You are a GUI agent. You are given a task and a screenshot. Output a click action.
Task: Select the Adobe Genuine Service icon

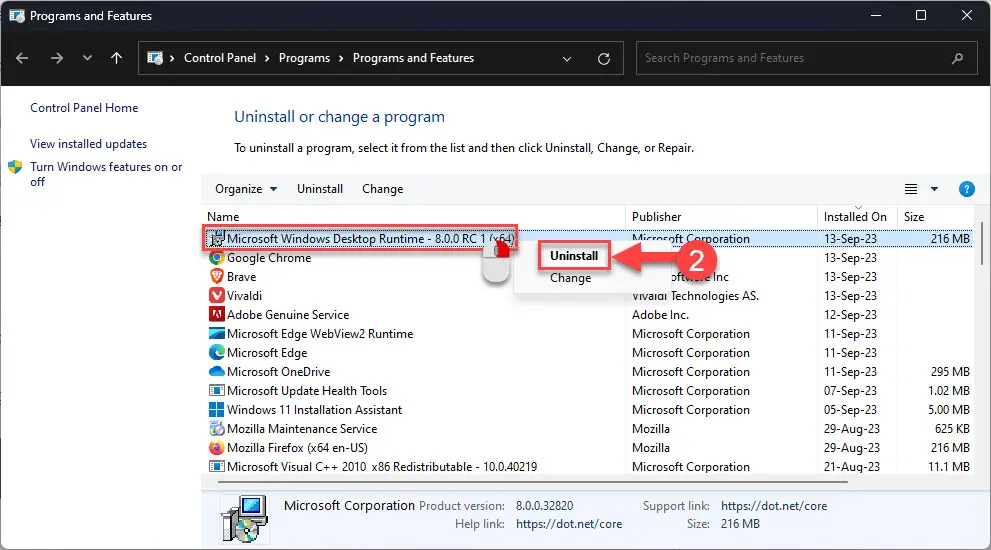point(217,315)
